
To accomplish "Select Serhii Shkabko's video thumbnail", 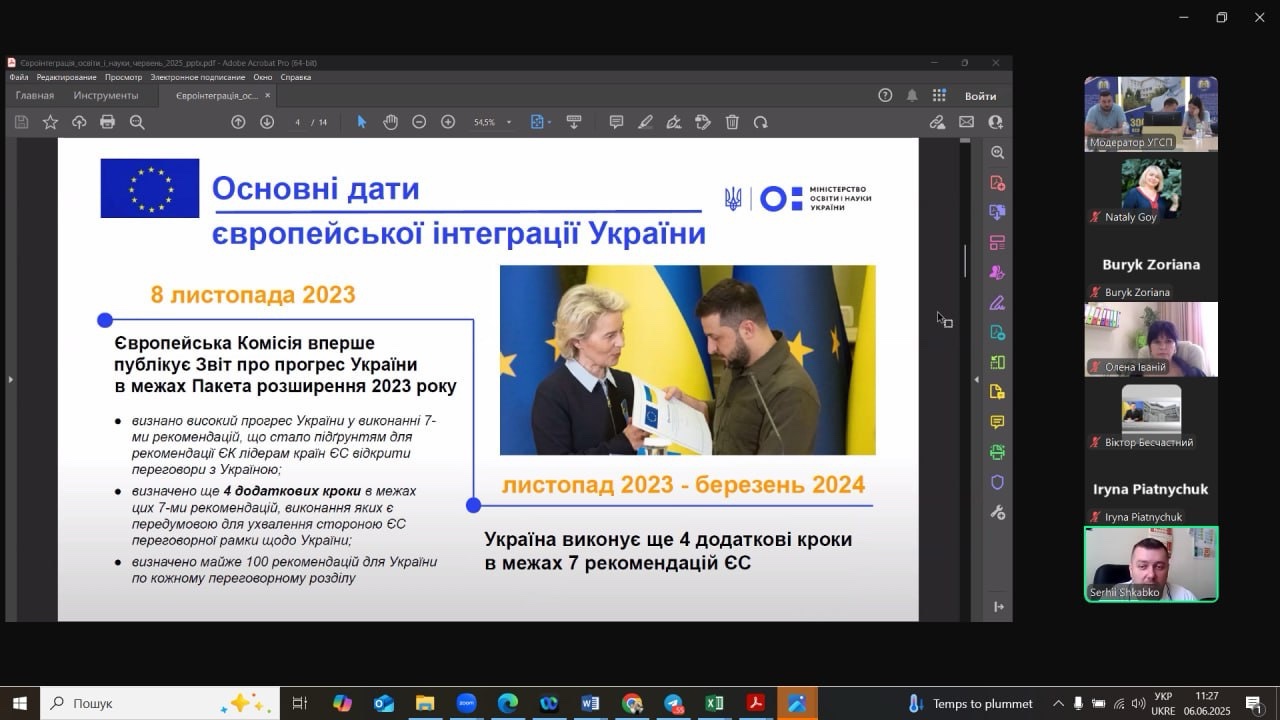I will 1151,564.
